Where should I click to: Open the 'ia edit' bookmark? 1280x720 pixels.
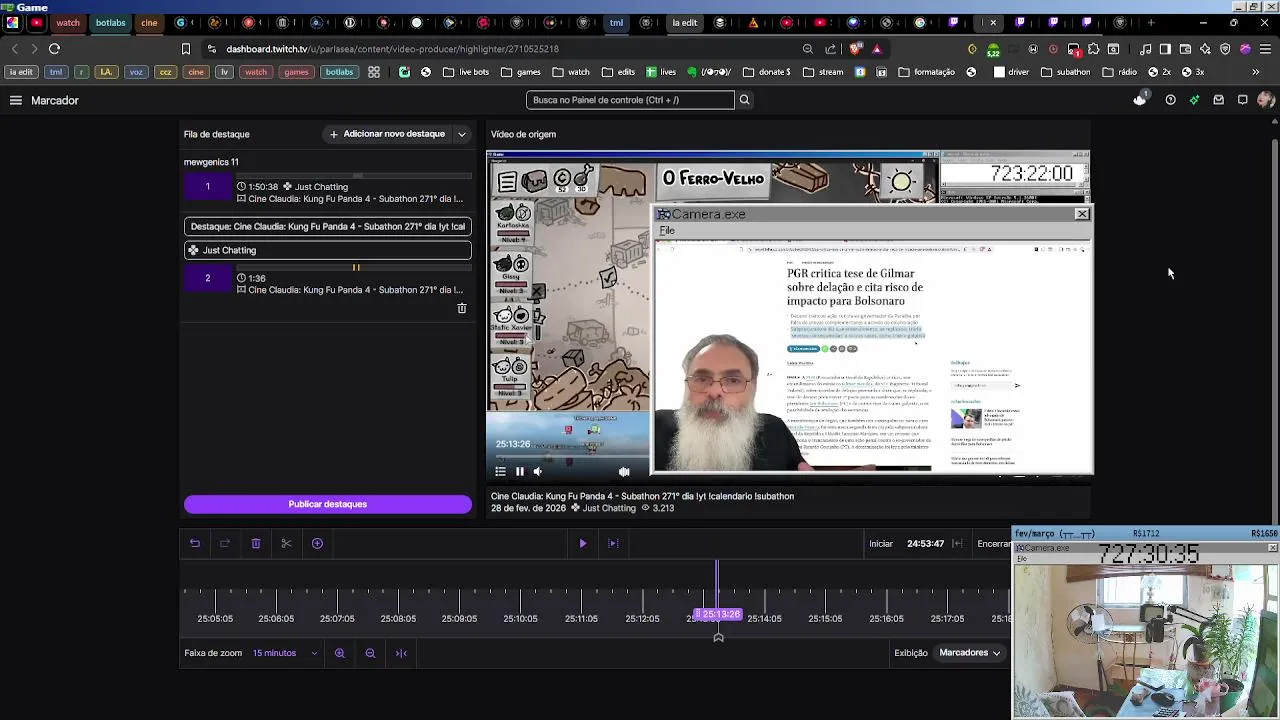pos(21,72)
